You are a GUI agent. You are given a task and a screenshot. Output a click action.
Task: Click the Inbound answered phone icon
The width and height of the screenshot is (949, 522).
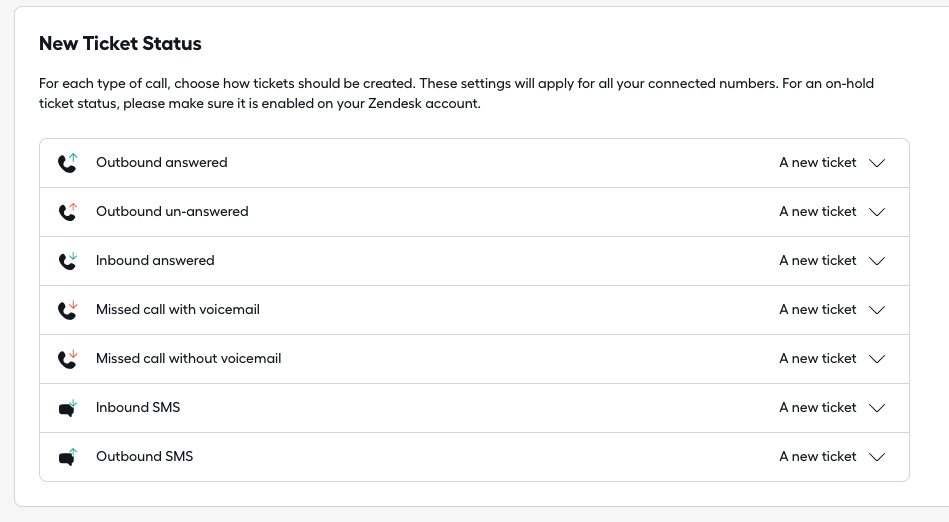[68, 261]
